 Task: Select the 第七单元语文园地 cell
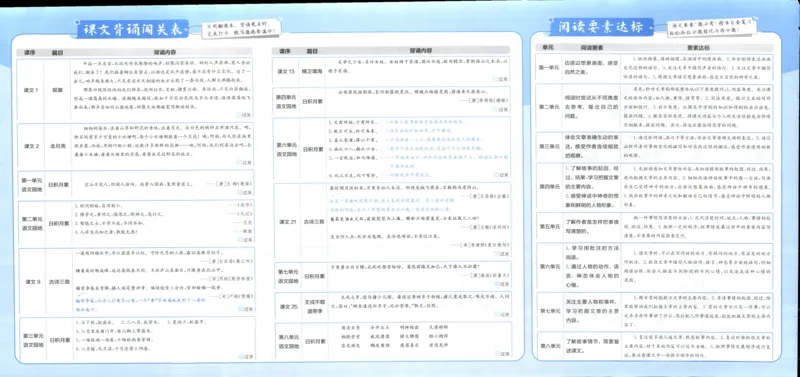click(287, 275)
